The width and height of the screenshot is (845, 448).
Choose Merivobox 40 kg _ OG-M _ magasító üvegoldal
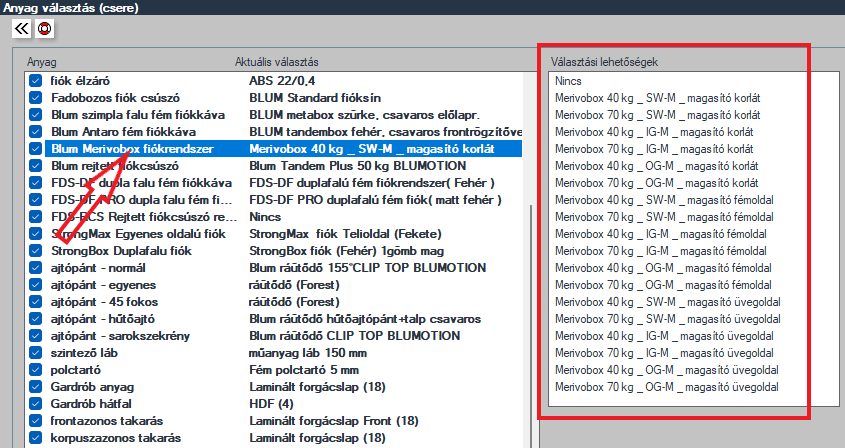click(x=667, y=370)
